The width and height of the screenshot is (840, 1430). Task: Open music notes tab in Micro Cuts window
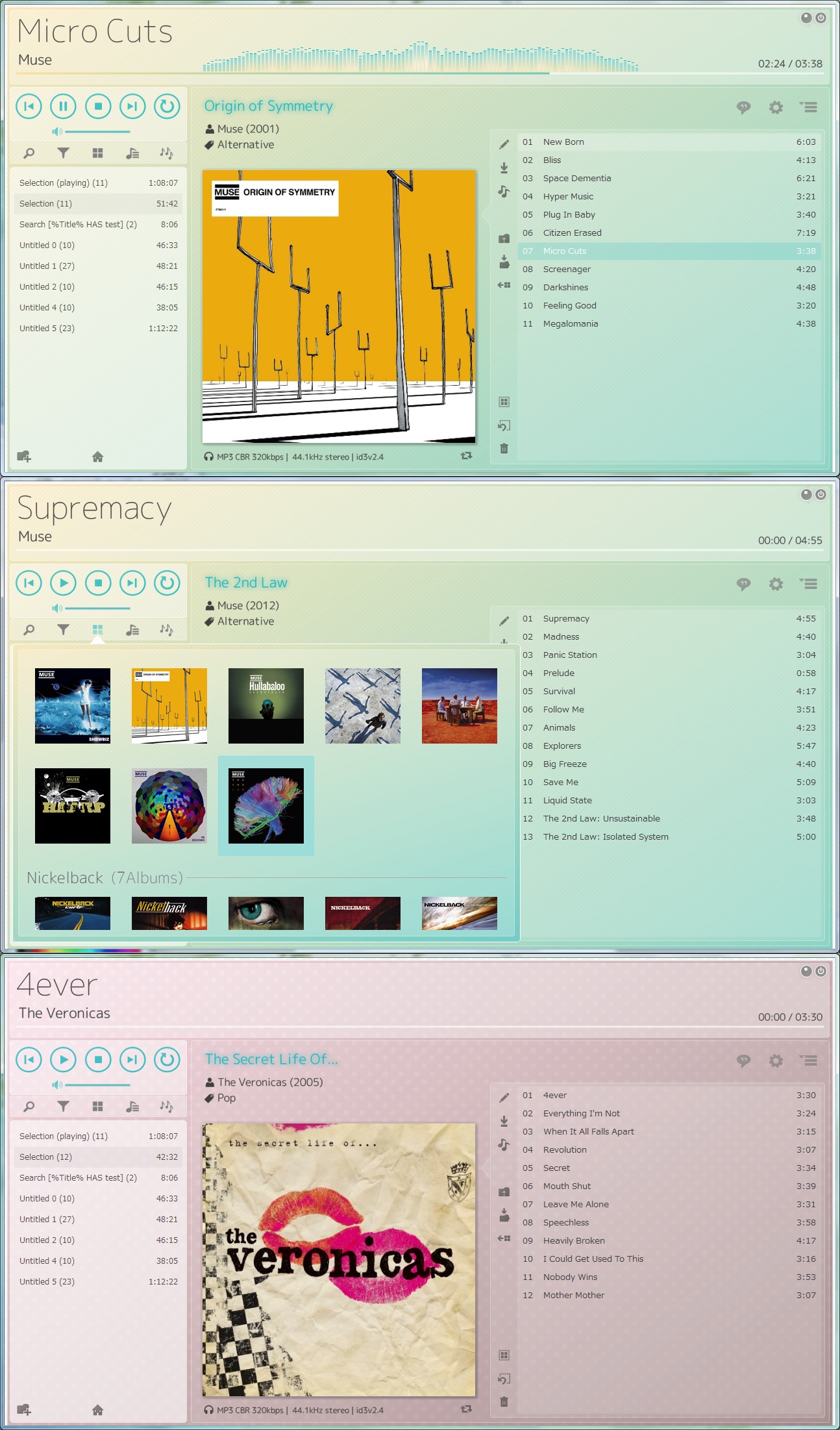[x=167, y=153]
